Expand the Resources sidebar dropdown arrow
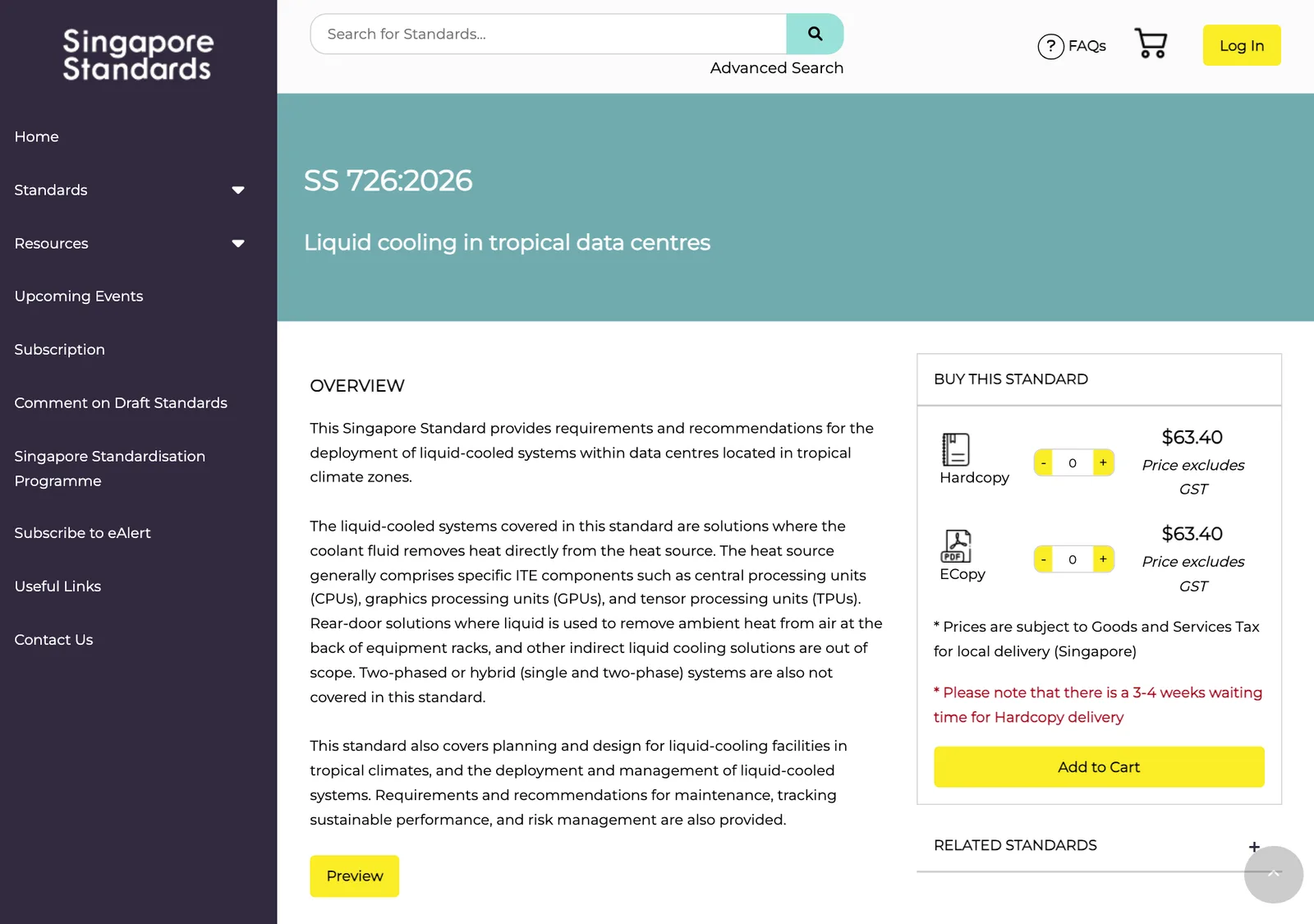The width and height of the screenshot is (1314, 924). (238, 244)
